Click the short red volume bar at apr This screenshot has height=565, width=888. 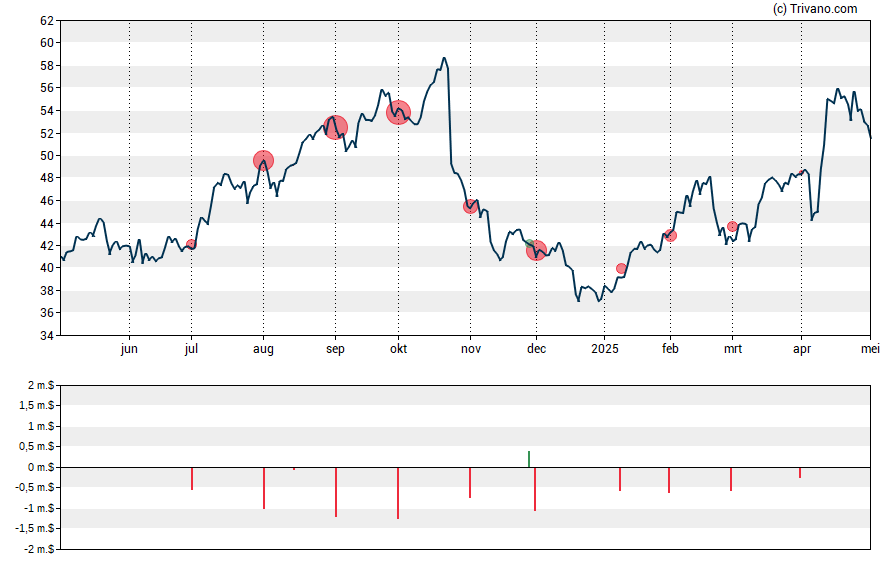click(800, 473)
